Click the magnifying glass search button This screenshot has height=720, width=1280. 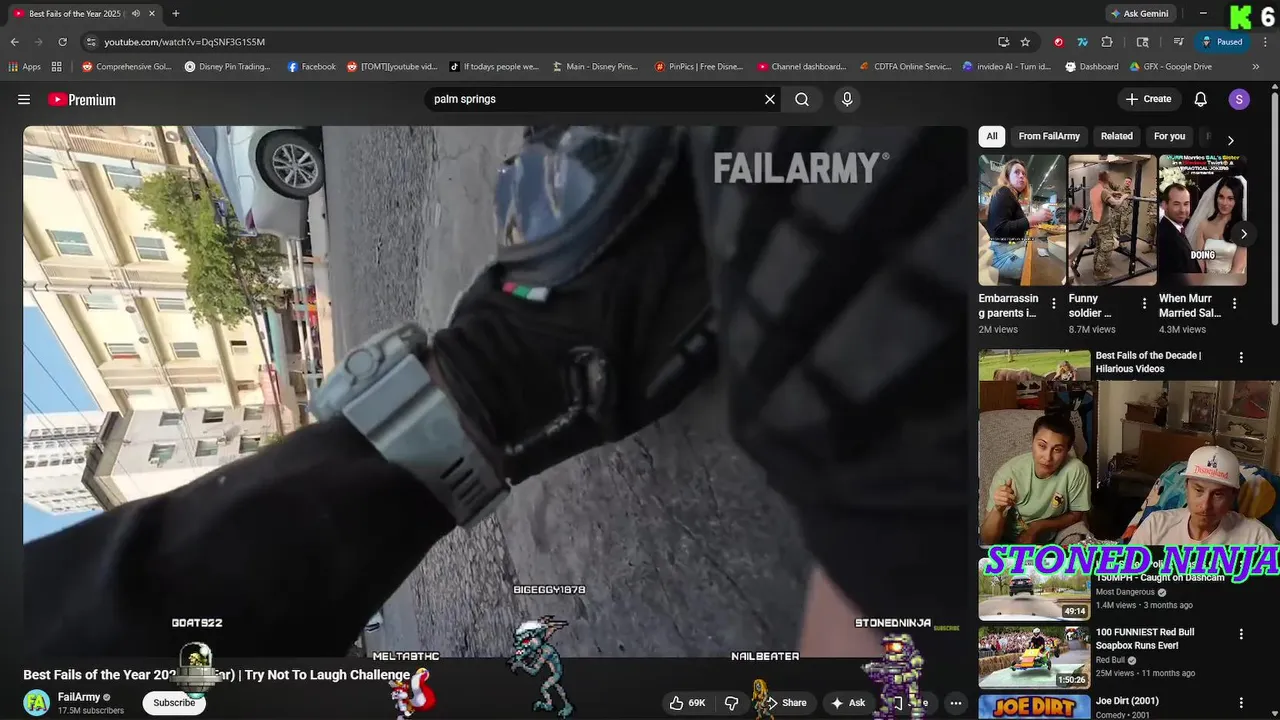pyautogui.click(x=802, y=99)
